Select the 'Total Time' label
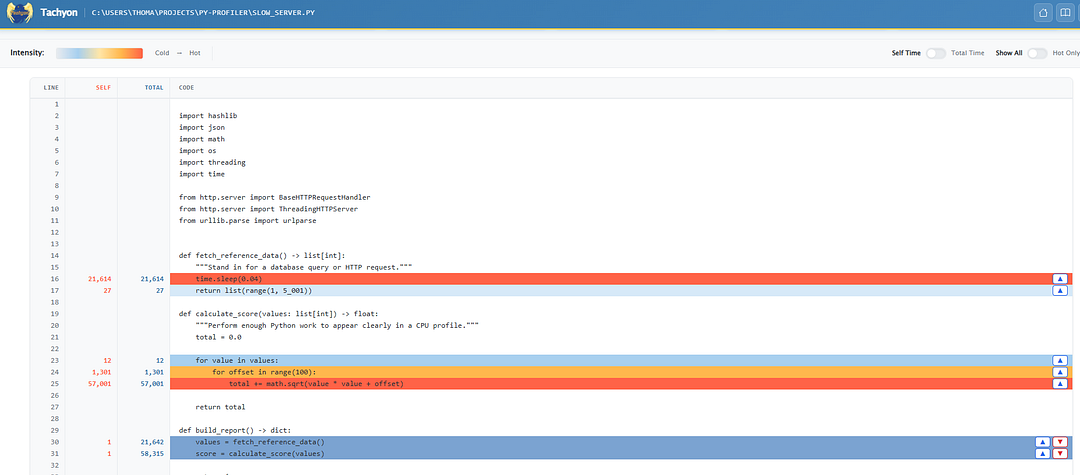1080x475 pixels. [968, 53]
